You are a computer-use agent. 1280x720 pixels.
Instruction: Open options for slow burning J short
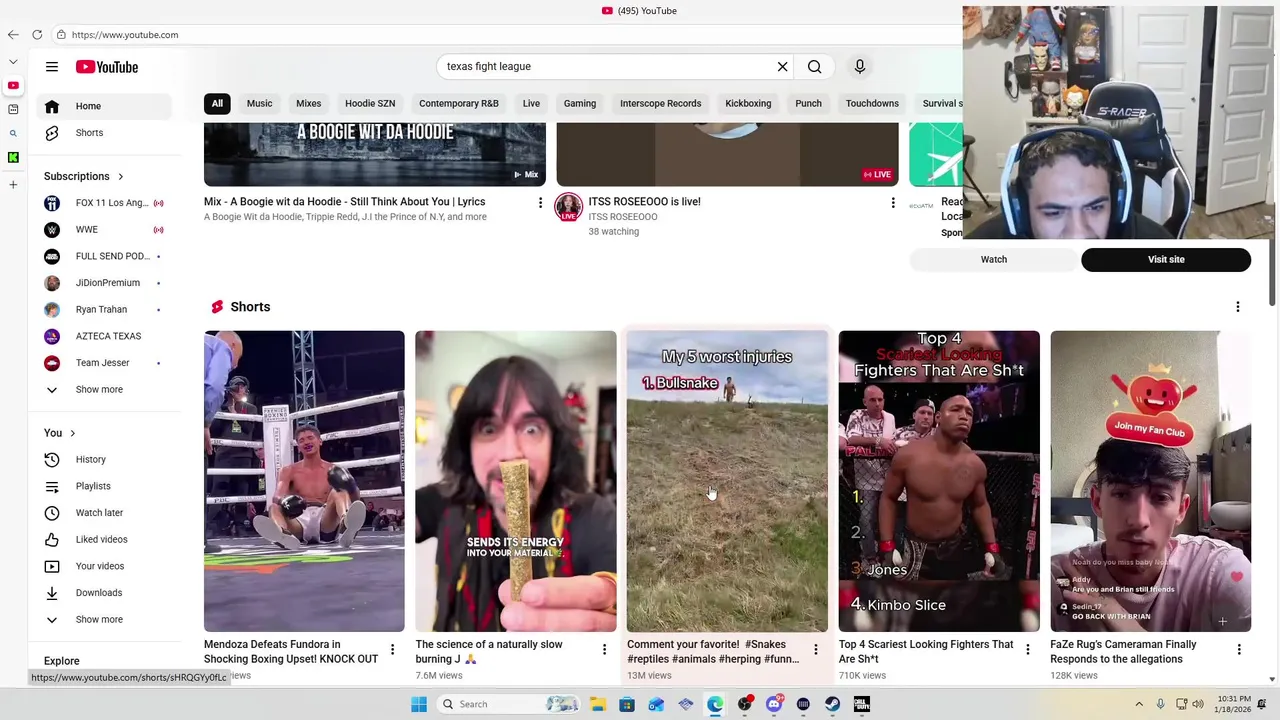[604, 650]
